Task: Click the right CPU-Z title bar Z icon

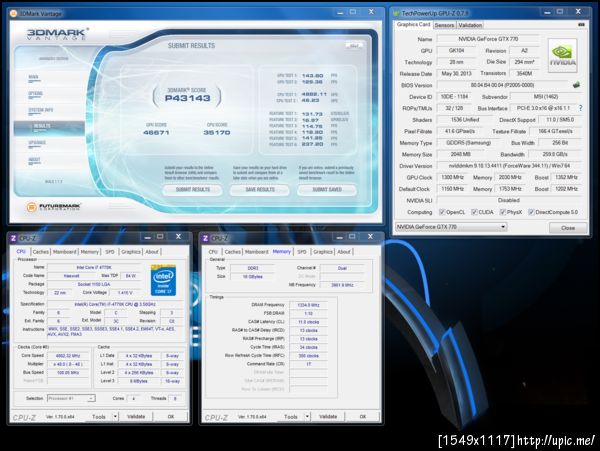Action: click(x=205, y=238)
